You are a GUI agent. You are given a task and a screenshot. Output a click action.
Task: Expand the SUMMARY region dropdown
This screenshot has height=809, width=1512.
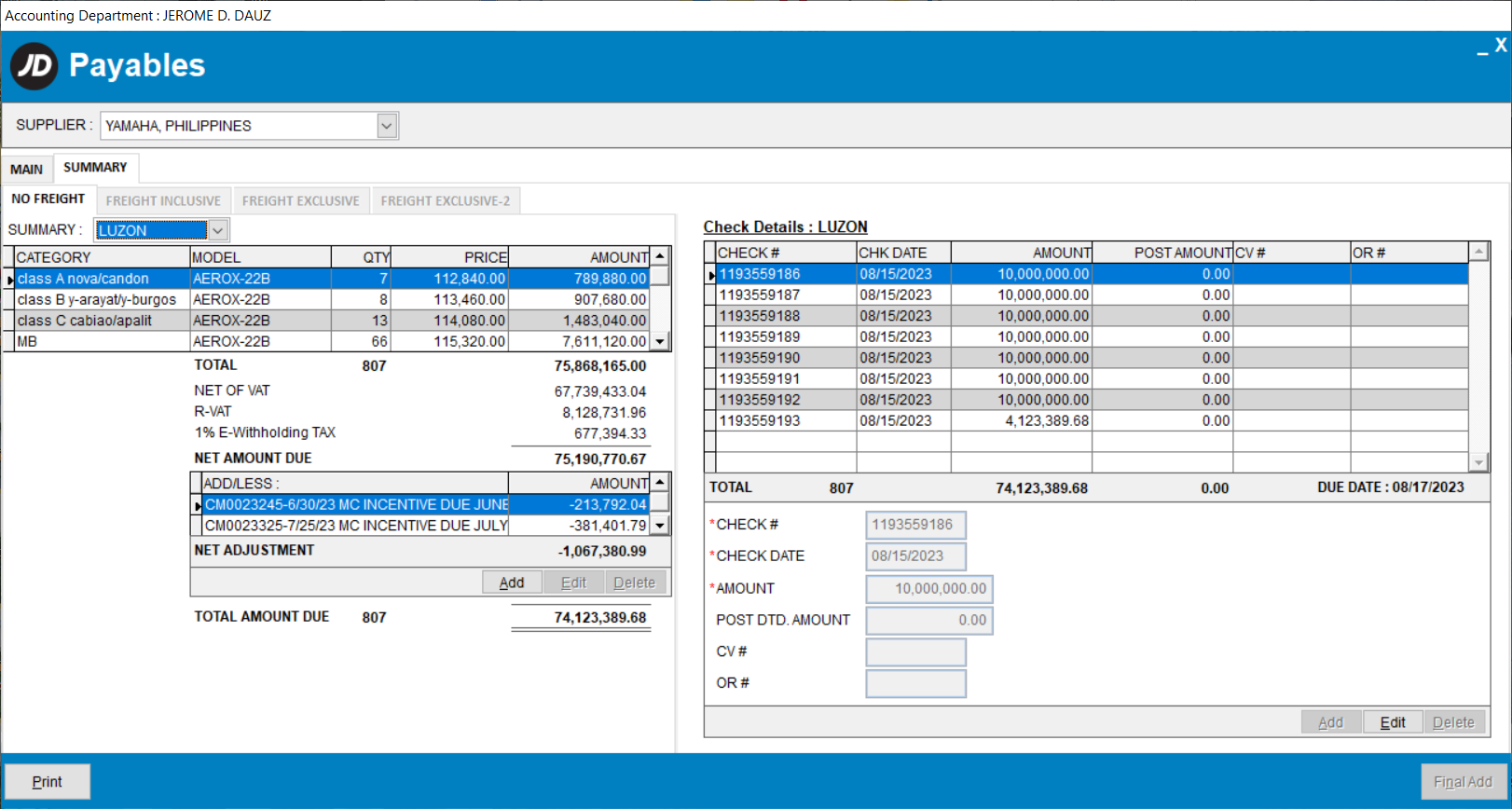218,230
